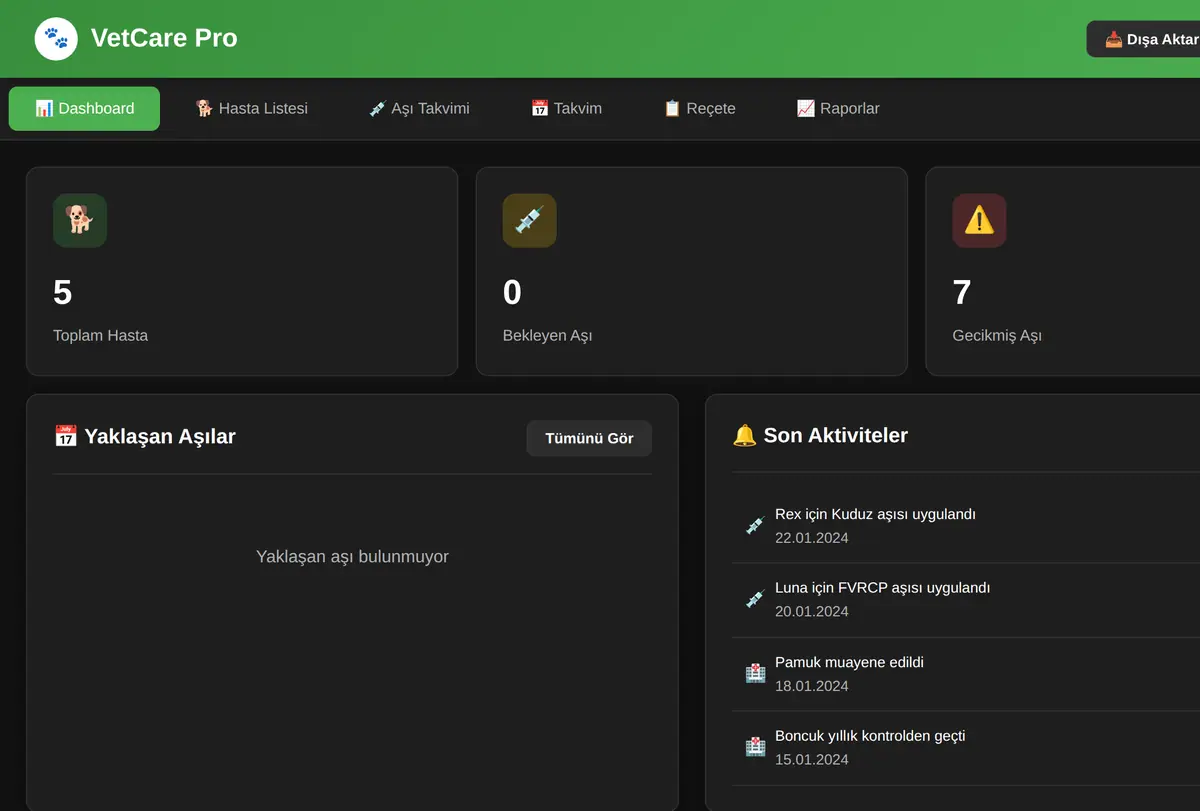Image resolution: width=1200 pixels, height=811 pixels.
Task: Click the Dışa Aktar button
Action: point(1144,39)
